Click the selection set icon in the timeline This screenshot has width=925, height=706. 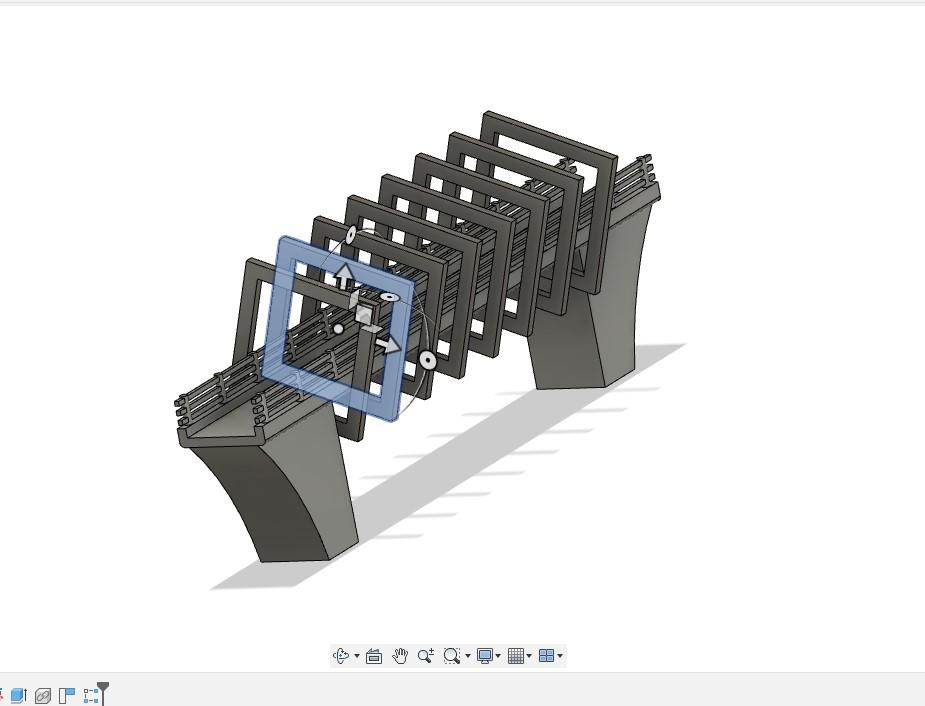click(91, 693)
